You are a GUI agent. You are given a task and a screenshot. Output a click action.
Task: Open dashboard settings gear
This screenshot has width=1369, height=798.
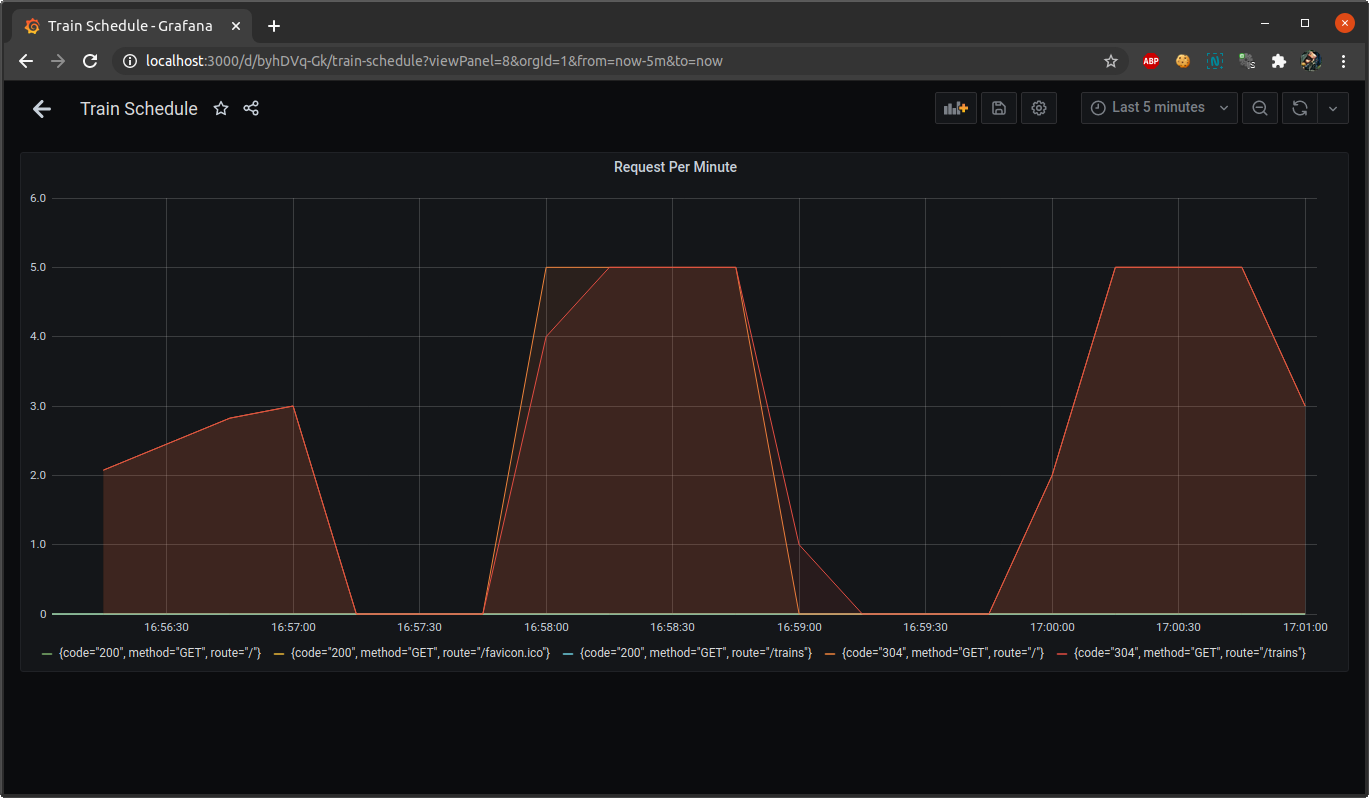1039,108
